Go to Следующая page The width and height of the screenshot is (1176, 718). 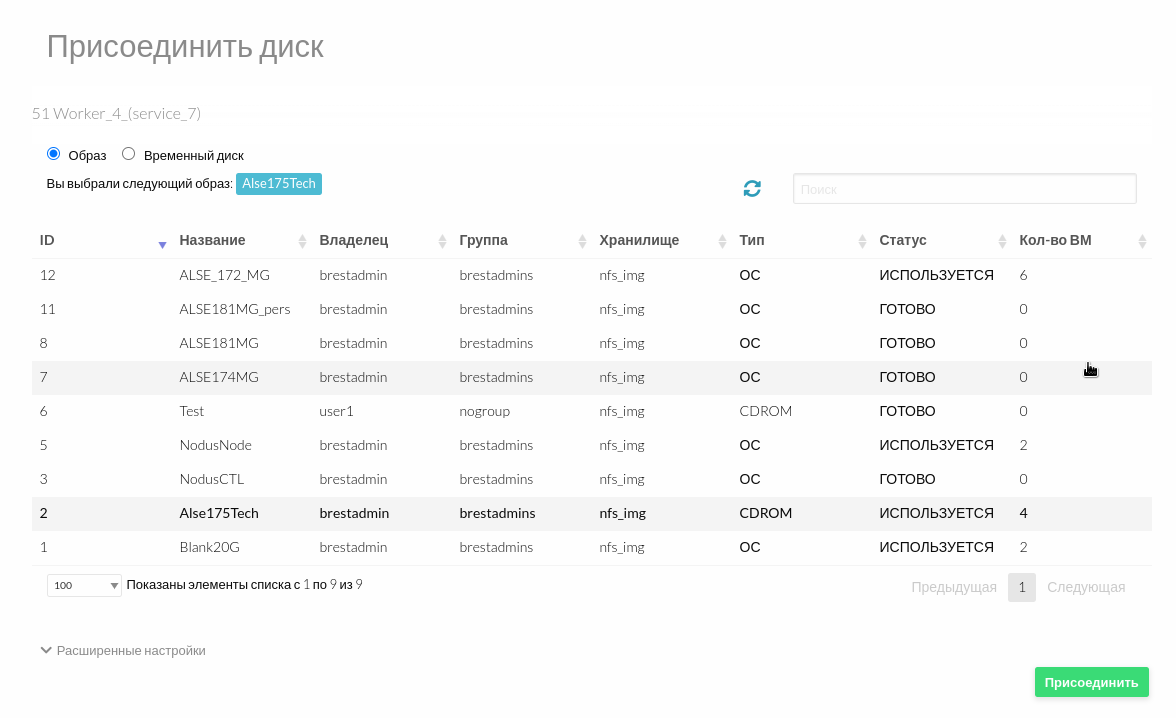point(1086,587)
